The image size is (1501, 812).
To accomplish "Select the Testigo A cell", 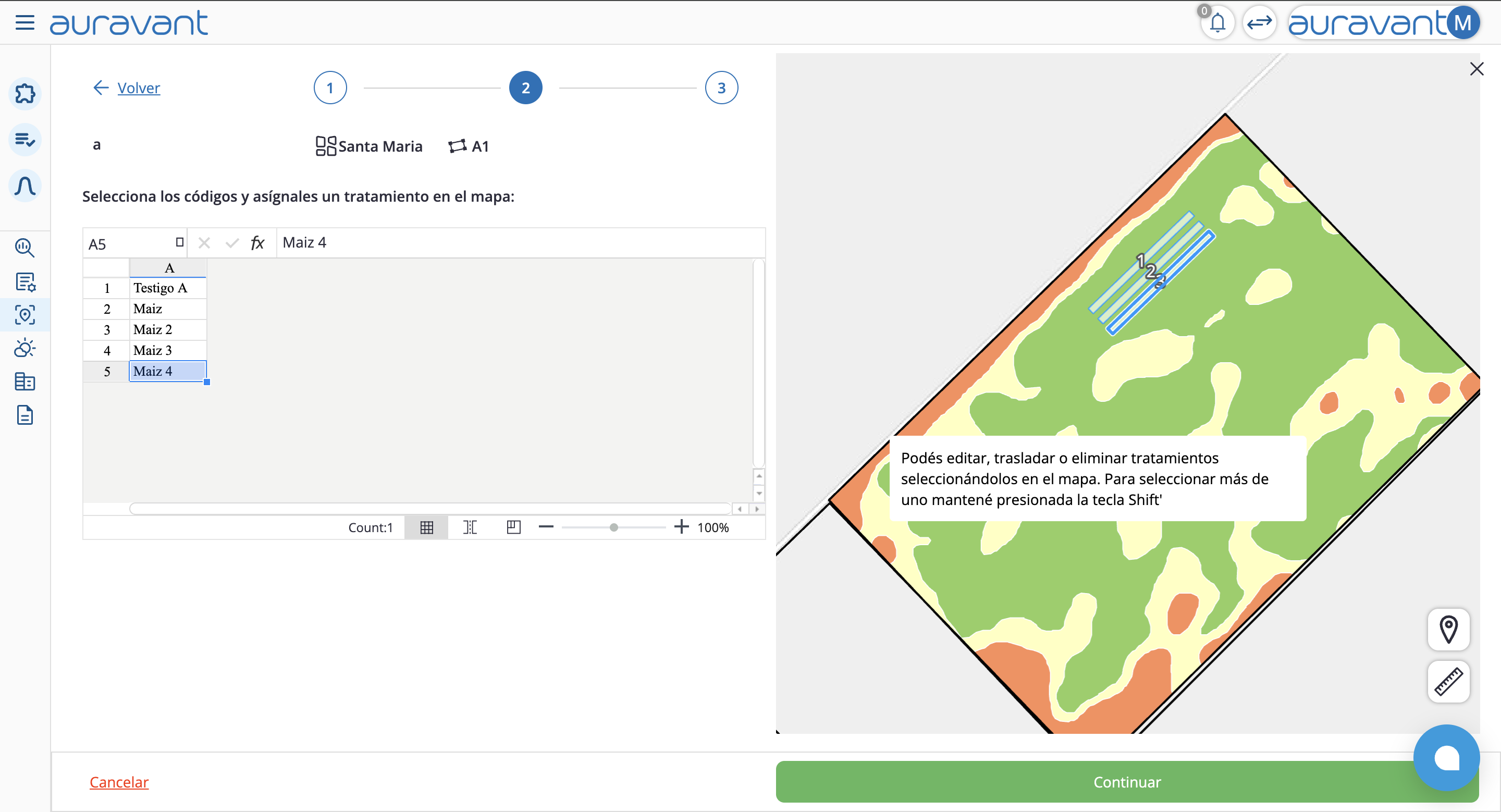I will click(168, 288).
